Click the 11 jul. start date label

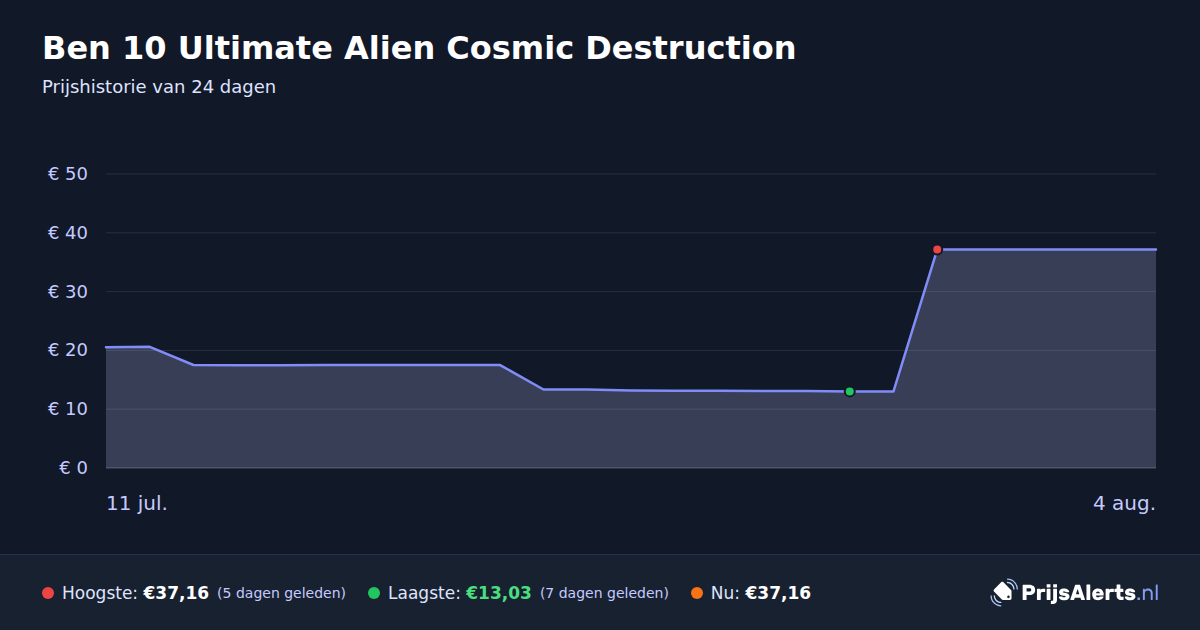(x=137, y=503)
